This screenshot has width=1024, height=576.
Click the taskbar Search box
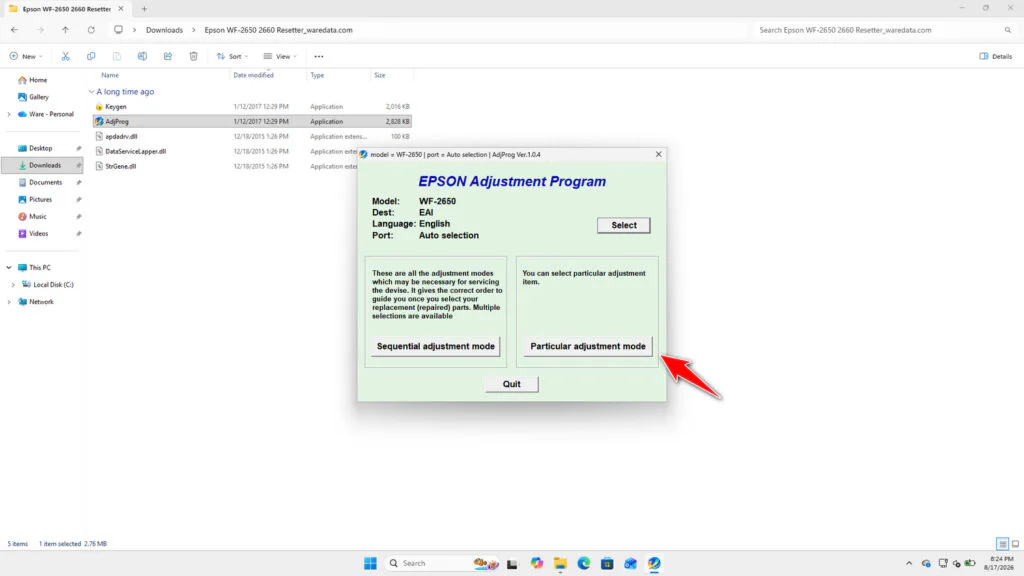(444, 563)
